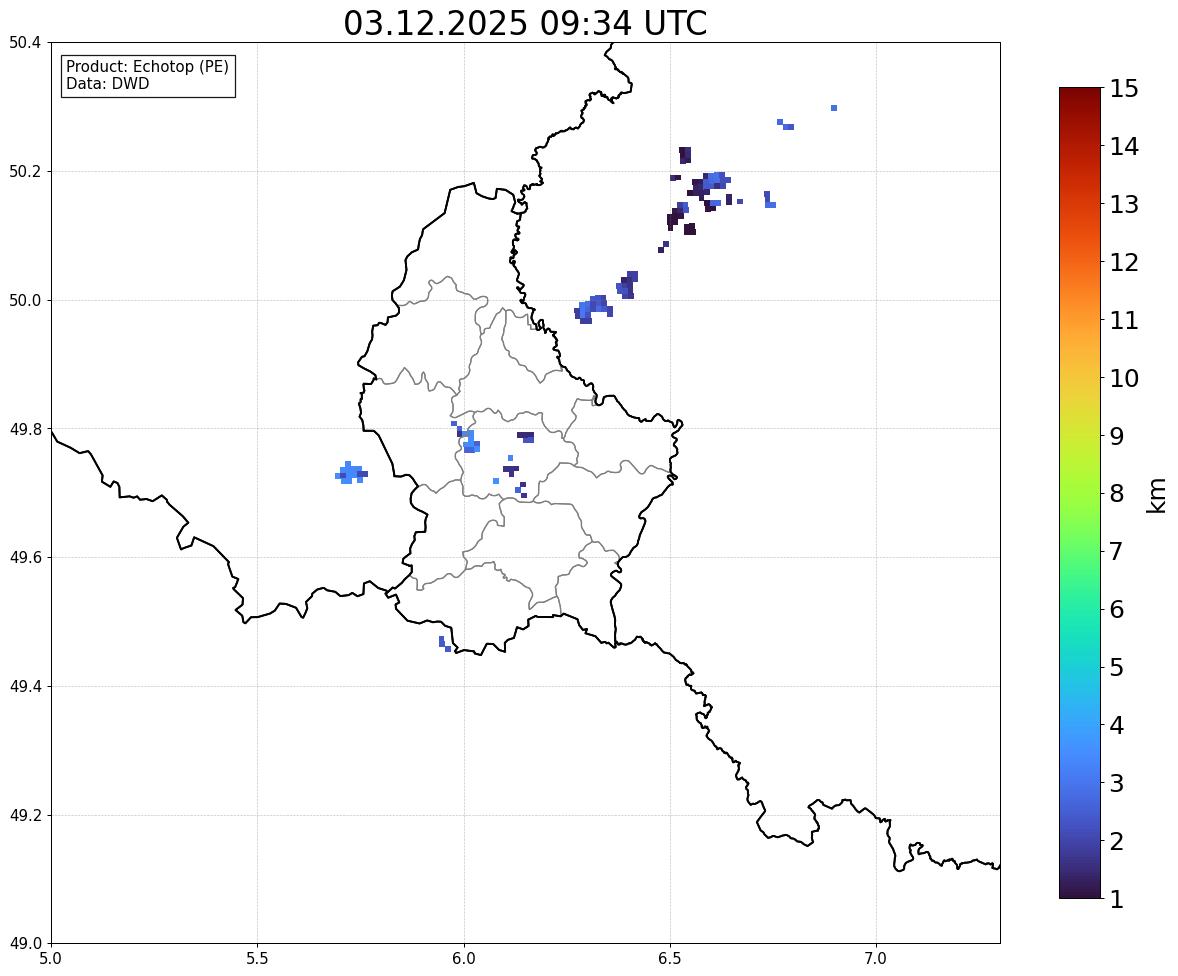Click the orange colorbar section near 11 km
The width and height of the screenshot is (1178, 976).
click(1080, 320)
